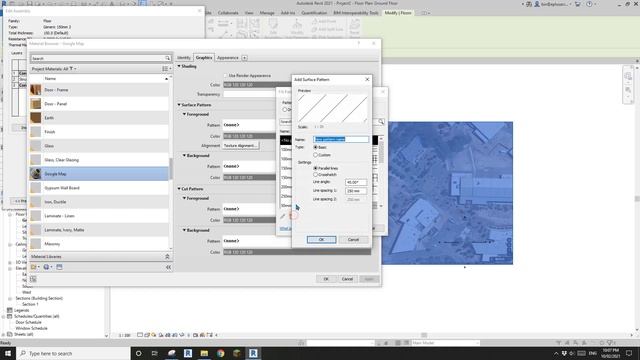The width and height of the screenshot is (640, 360).
Task: Click the Windows Start button
Action: point(8,353)
